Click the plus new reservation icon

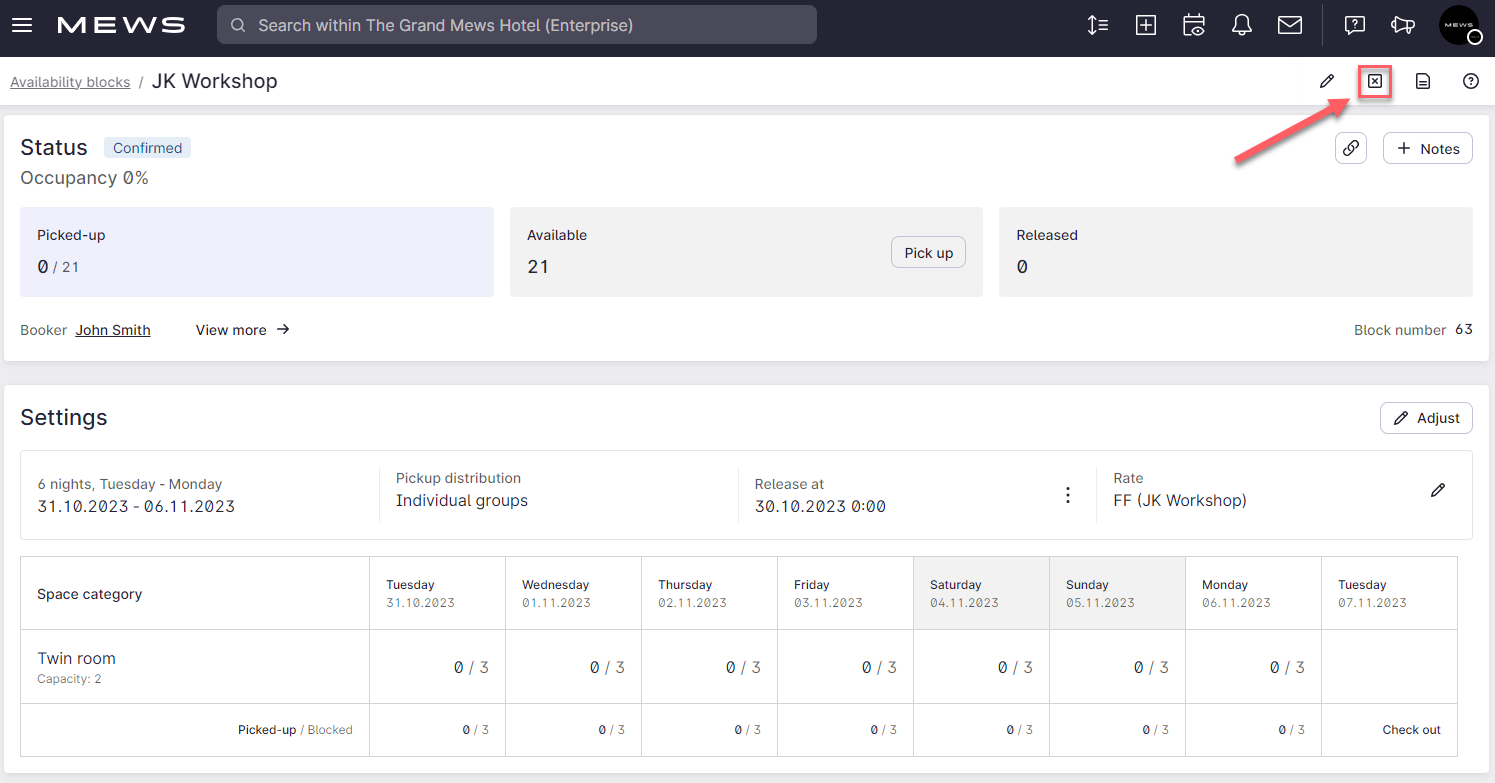[1146, 25]
